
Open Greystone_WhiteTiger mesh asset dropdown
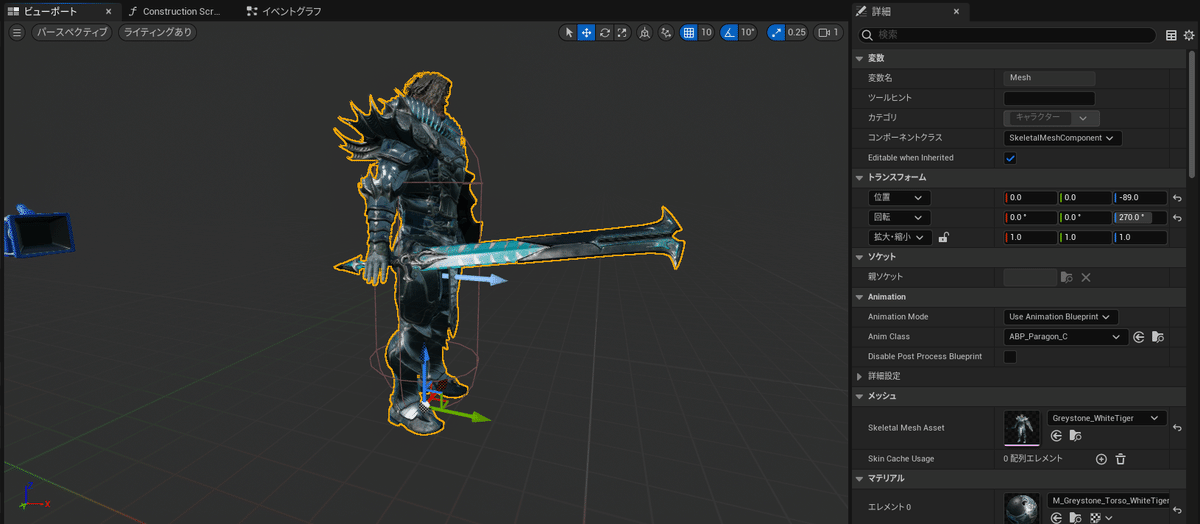click(1107, 418)
